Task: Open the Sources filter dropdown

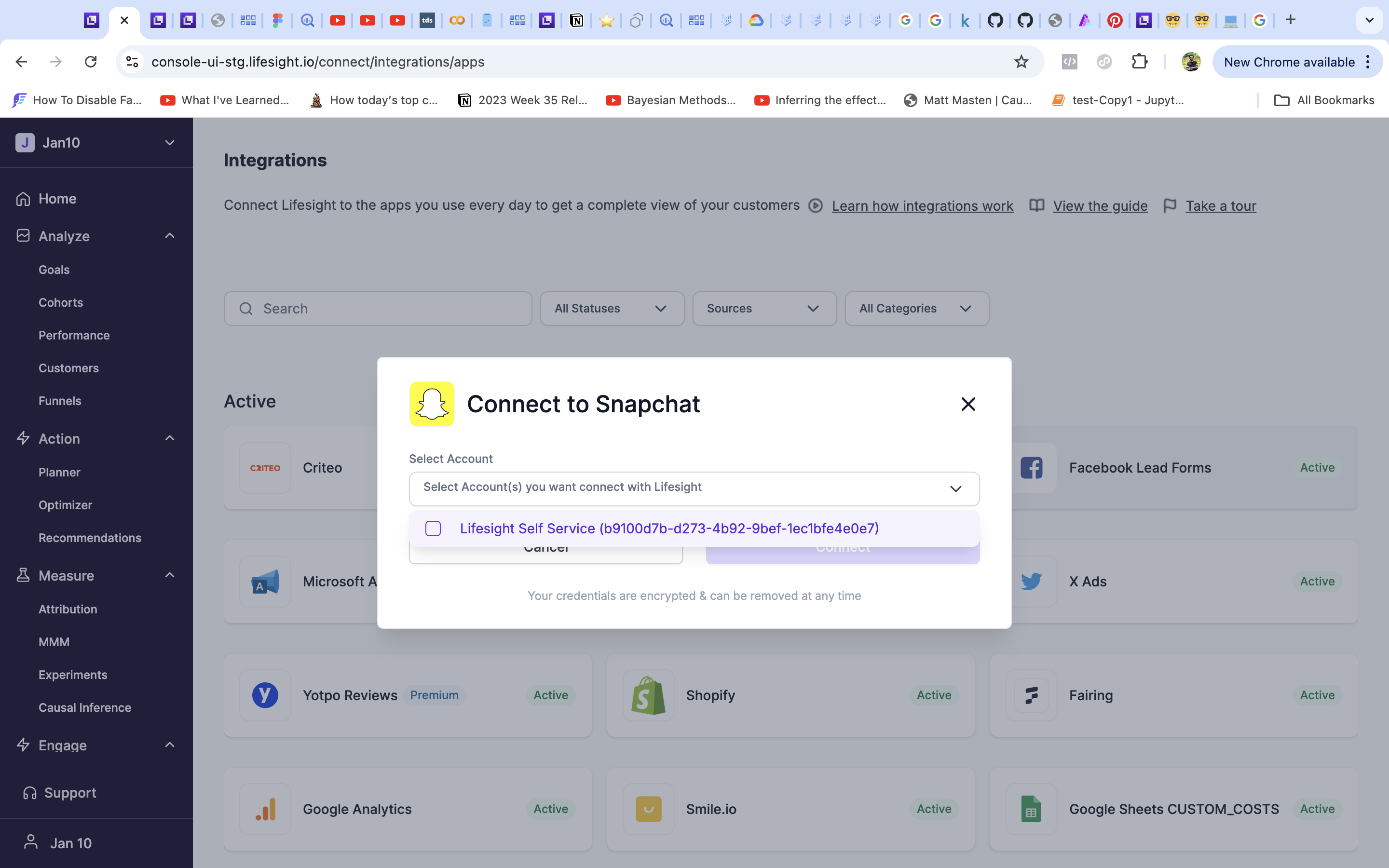Action: (763, 309)
